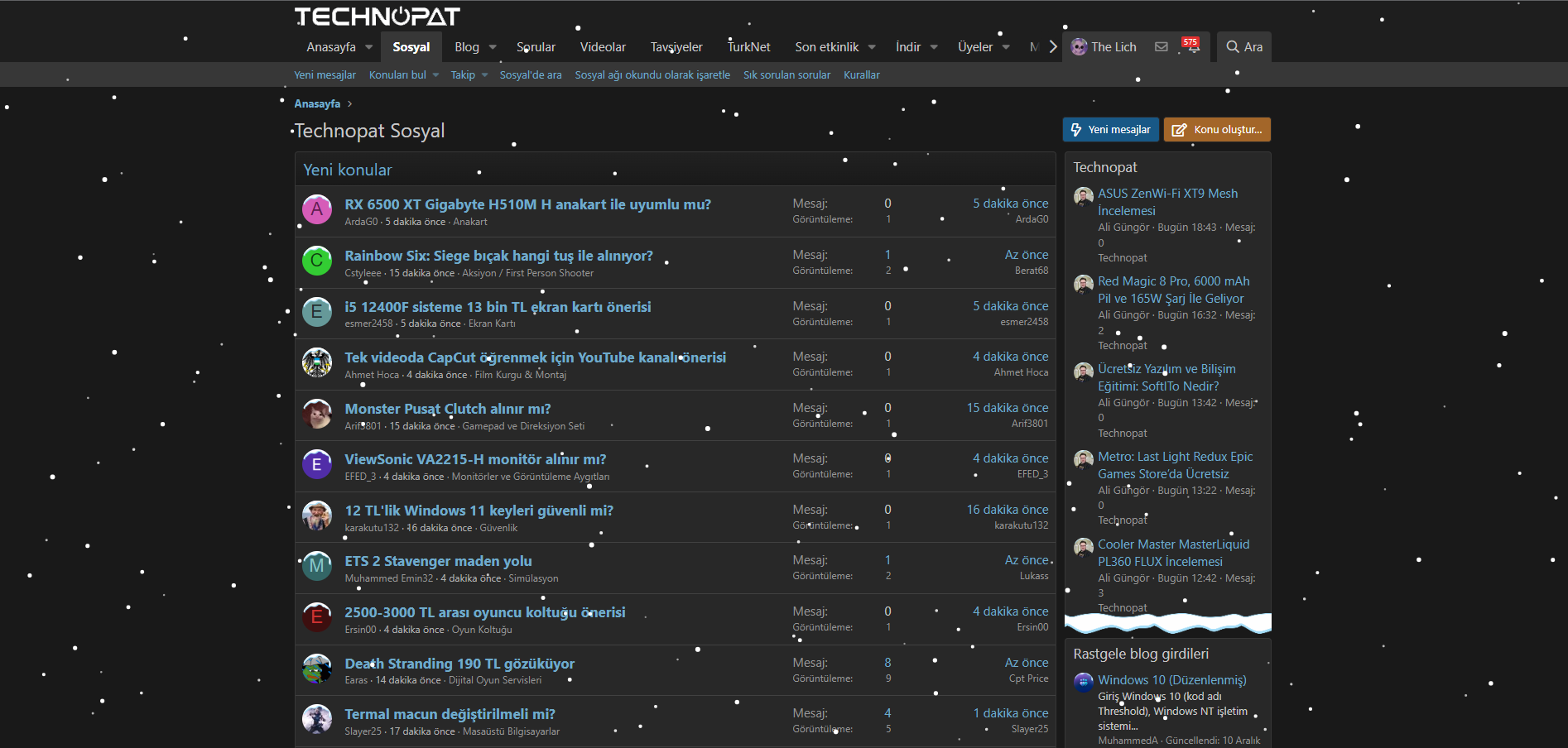Open 'ETS 2 Stavenger maden yolu' thread

(439, 561)
